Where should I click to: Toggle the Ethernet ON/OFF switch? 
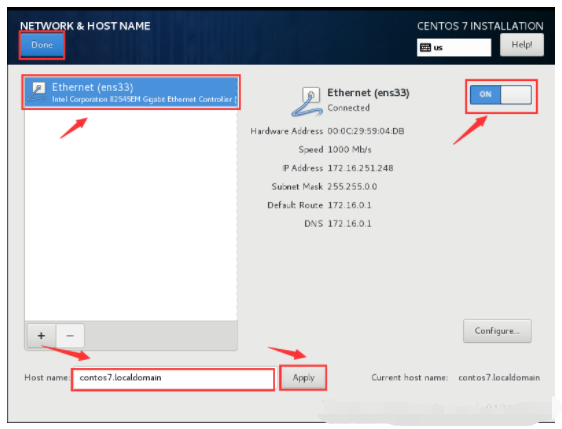click(501, 95)
